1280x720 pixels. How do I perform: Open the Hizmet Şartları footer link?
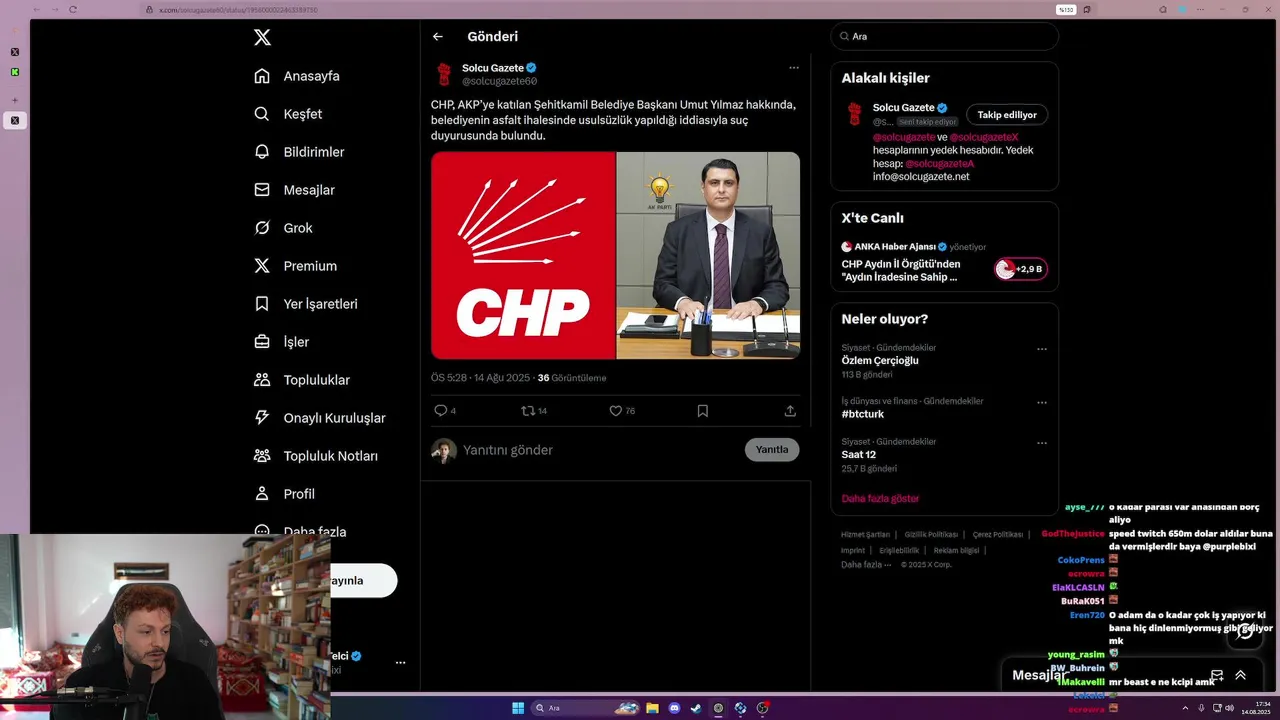pos(865,535)
